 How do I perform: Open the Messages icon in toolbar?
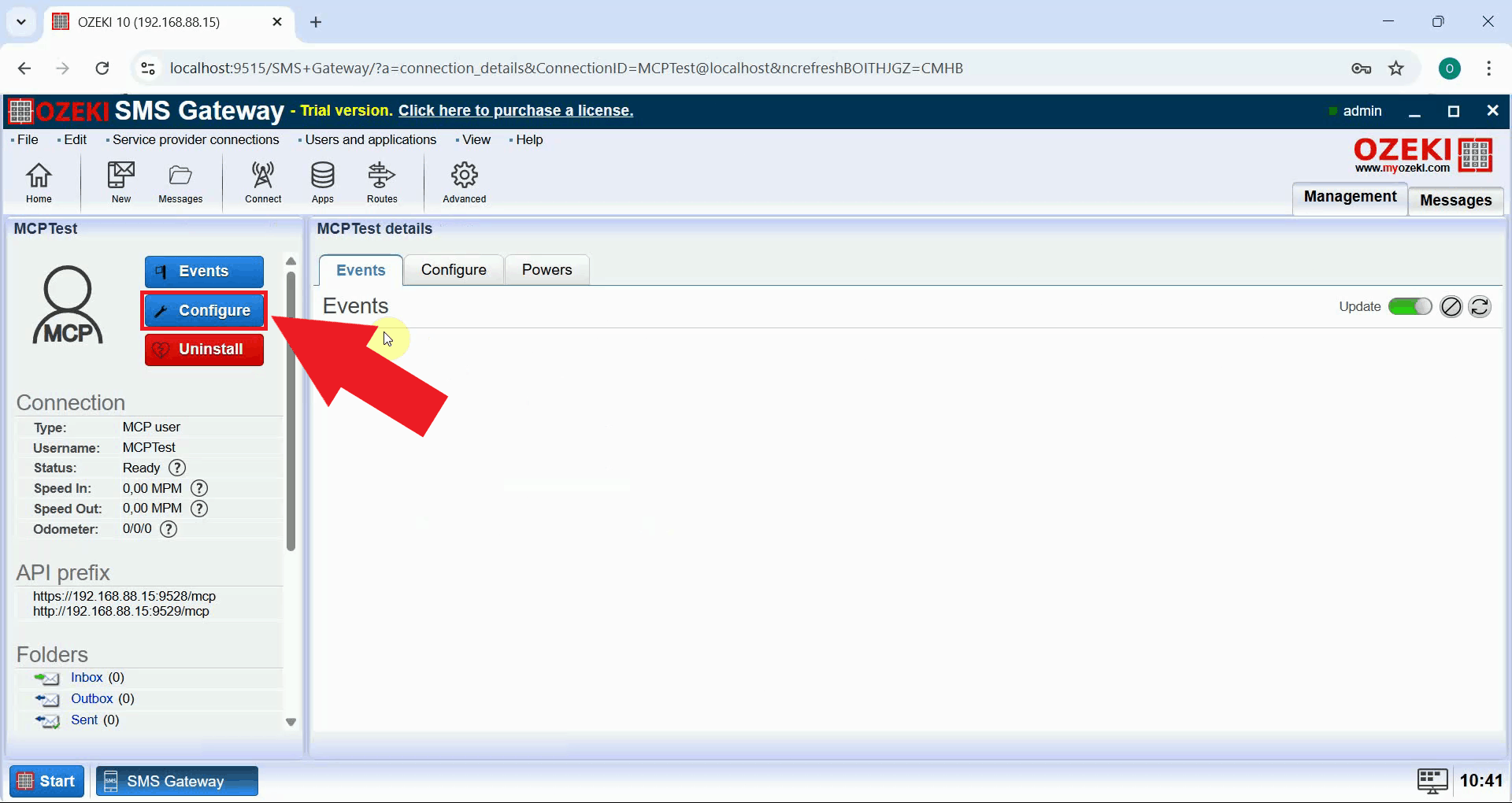click(180, 182)
